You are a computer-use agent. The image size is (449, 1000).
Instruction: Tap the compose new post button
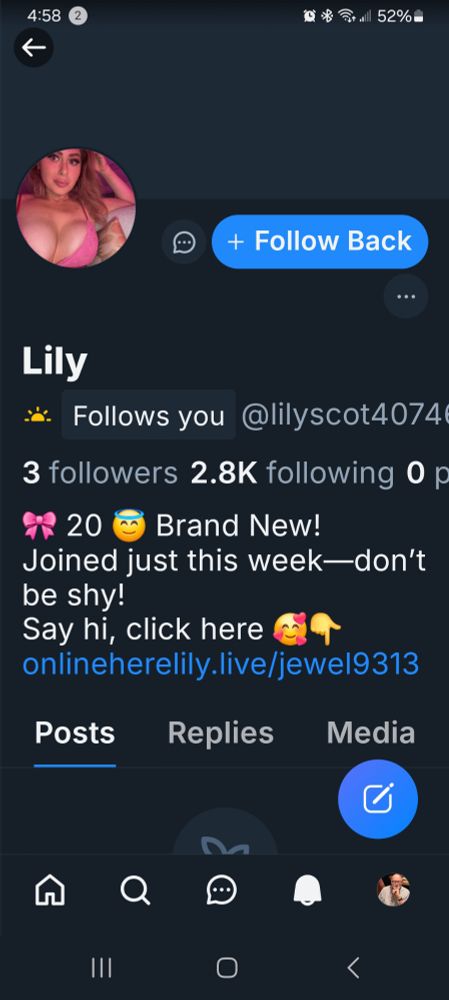pos(378,799)
